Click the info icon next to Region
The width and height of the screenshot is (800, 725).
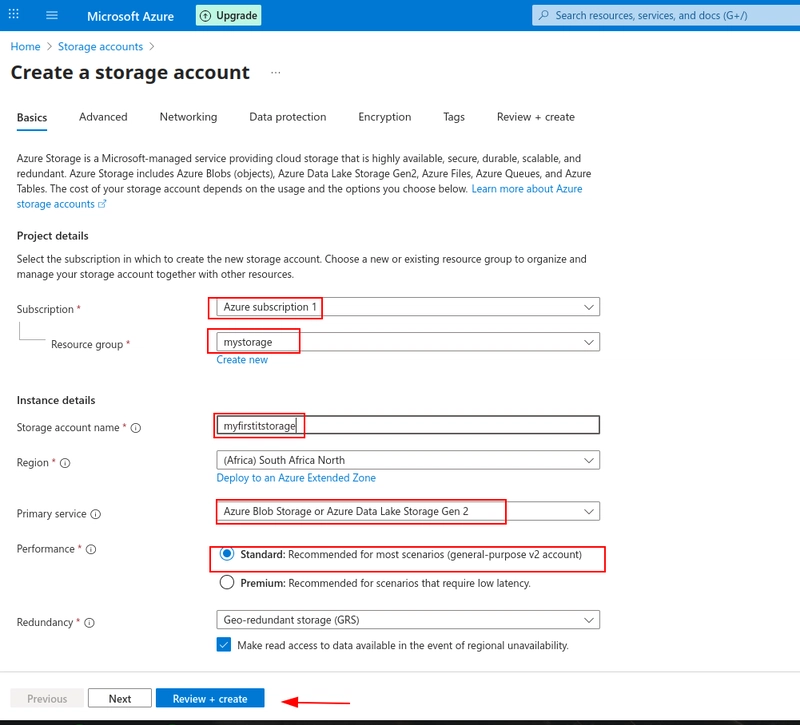[x=65, y=463]
